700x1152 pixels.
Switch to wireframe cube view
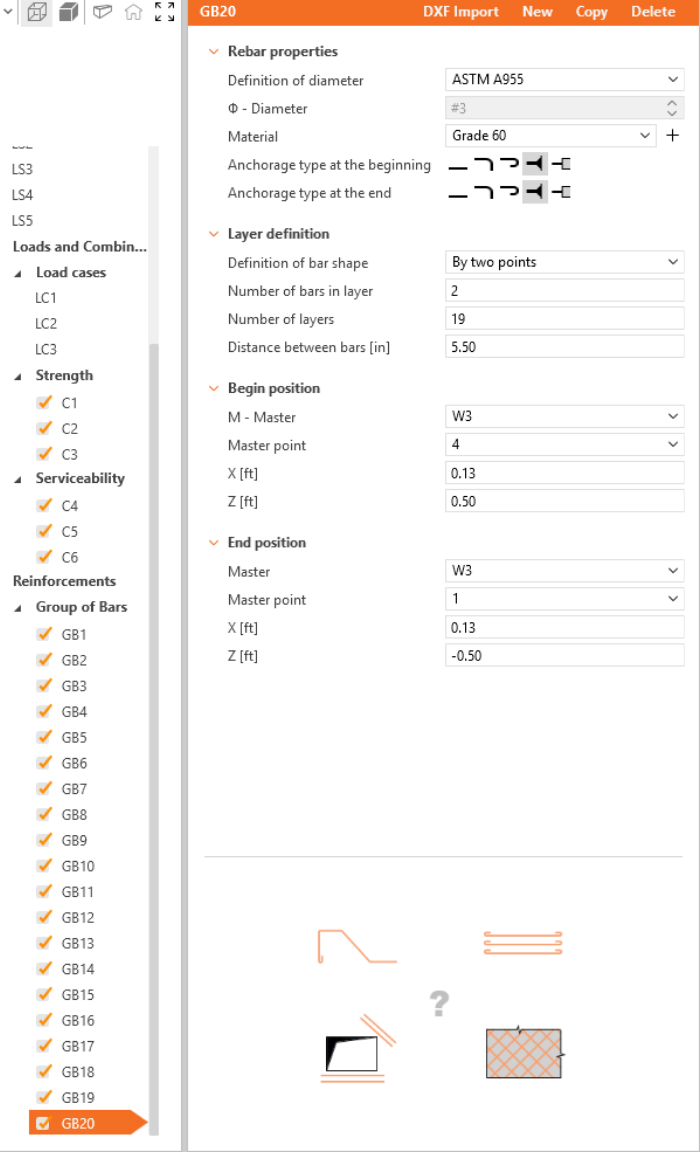click(x=37, y=12)
